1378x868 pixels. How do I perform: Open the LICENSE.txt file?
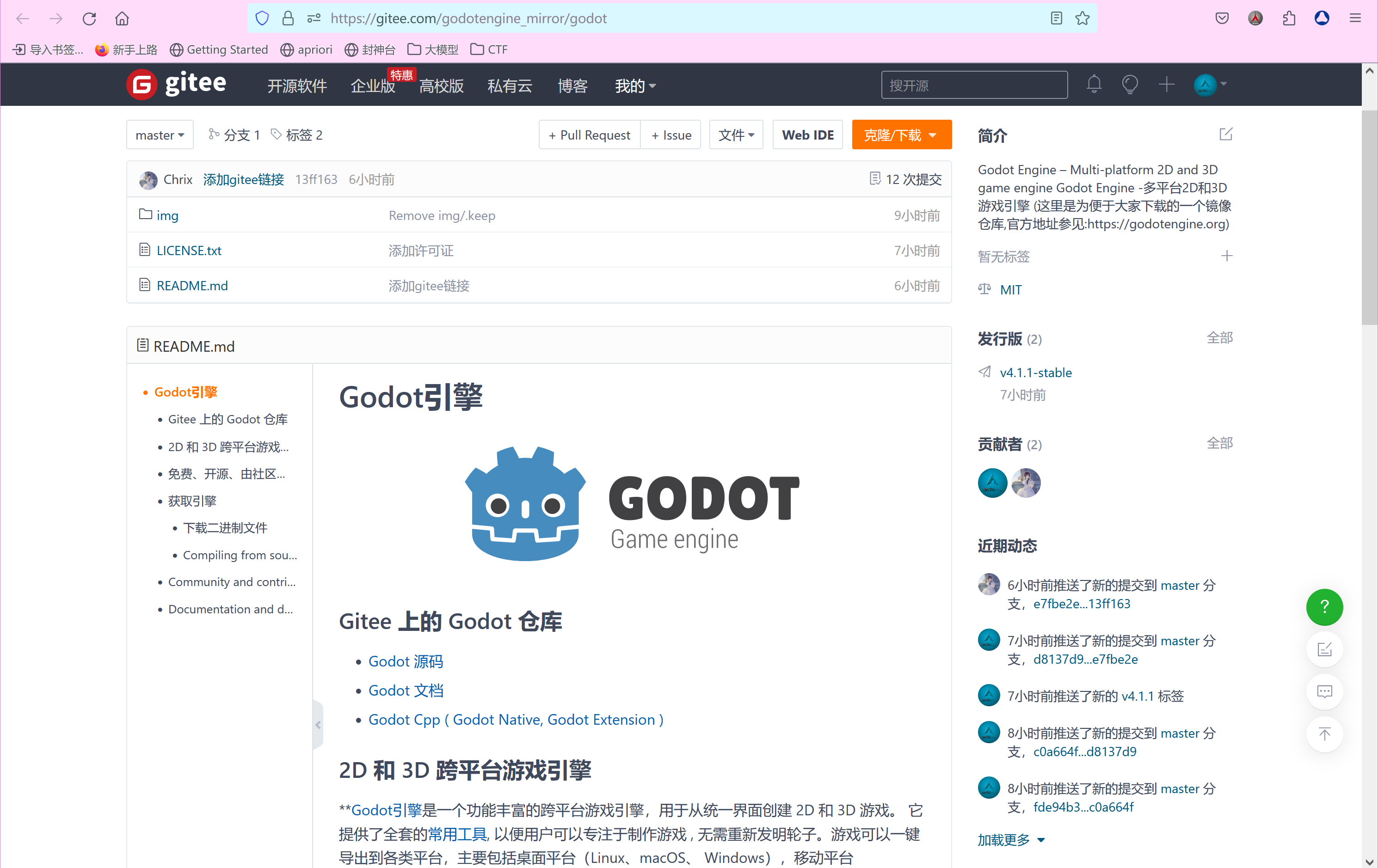pos(189,251)
